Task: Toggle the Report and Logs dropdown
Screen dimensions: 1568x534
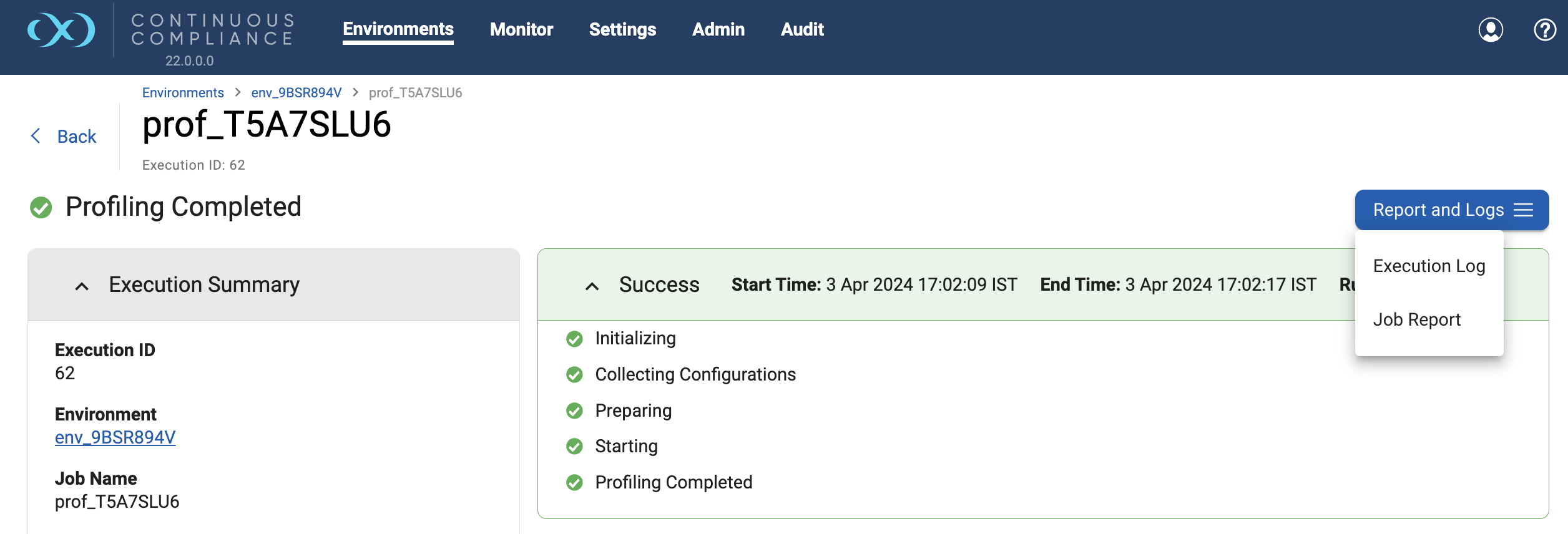Action: coord(1451,210)
